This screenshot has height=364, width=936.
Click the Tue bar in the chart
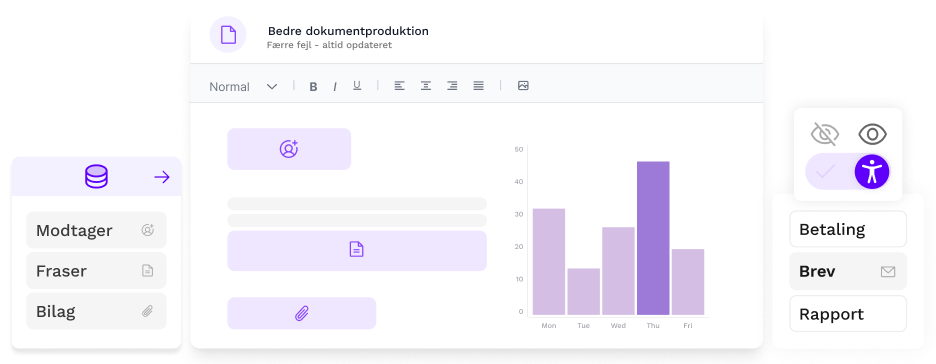[583, 292]
